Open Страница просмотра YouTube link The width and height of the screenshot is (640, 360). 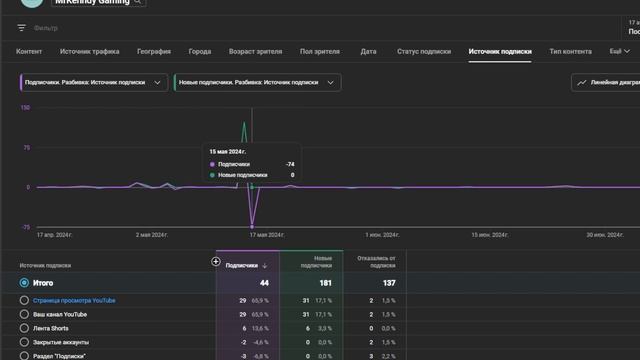click(74, 300)
